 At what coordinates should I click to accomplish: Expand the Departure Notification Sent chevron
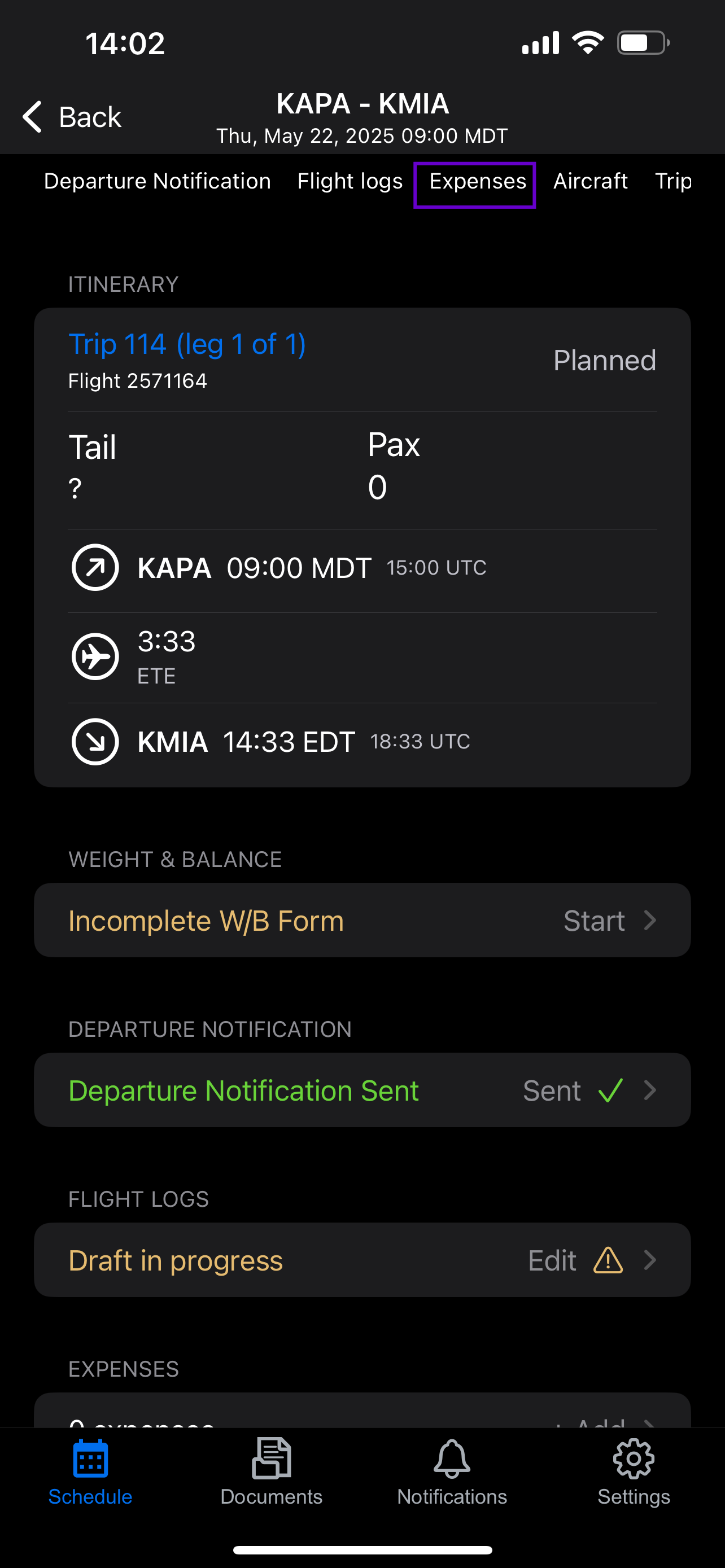pos(650,1090)
